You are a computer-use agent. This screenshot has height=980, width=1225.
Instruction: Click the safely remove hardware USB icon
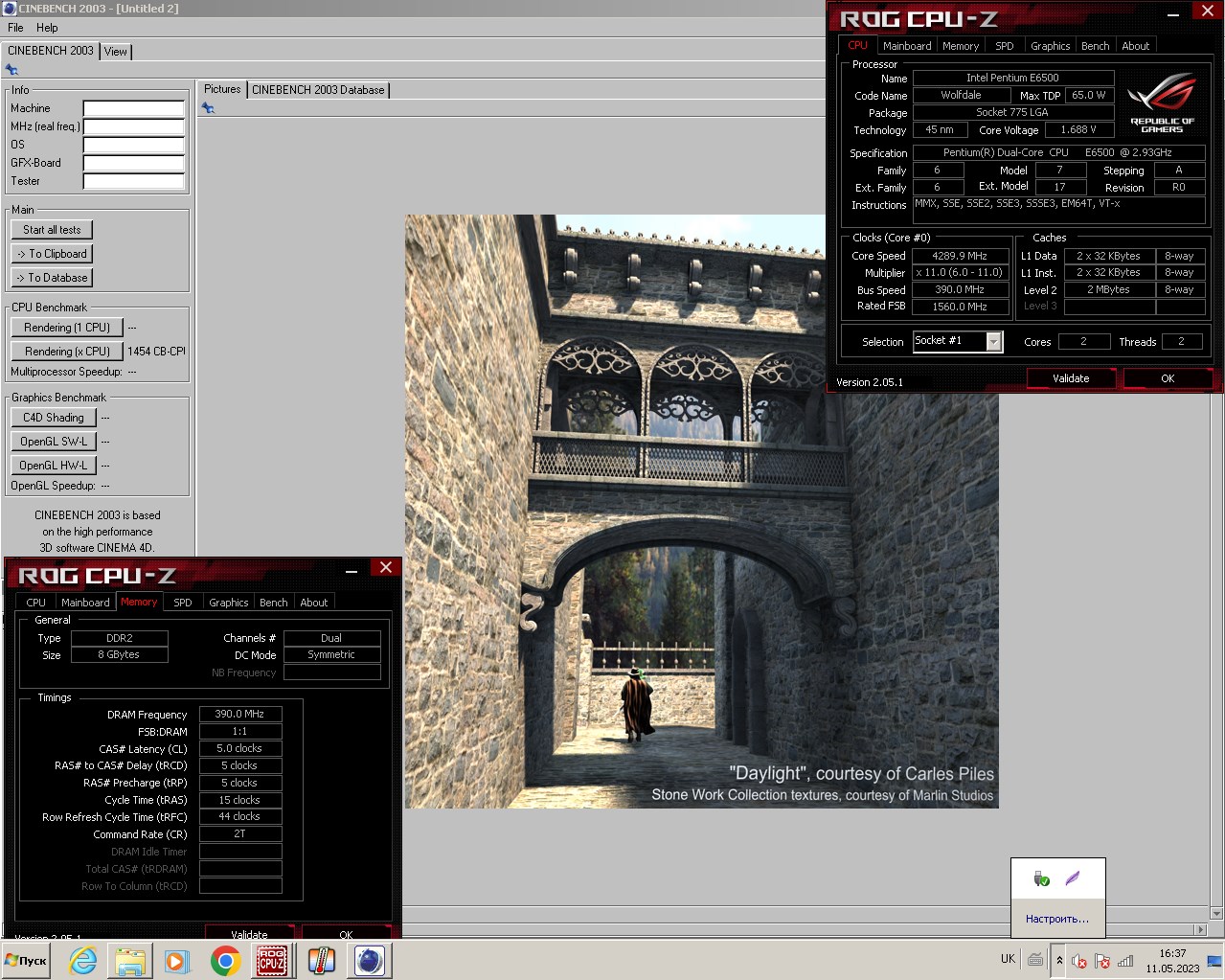(x=1042, y=878)
